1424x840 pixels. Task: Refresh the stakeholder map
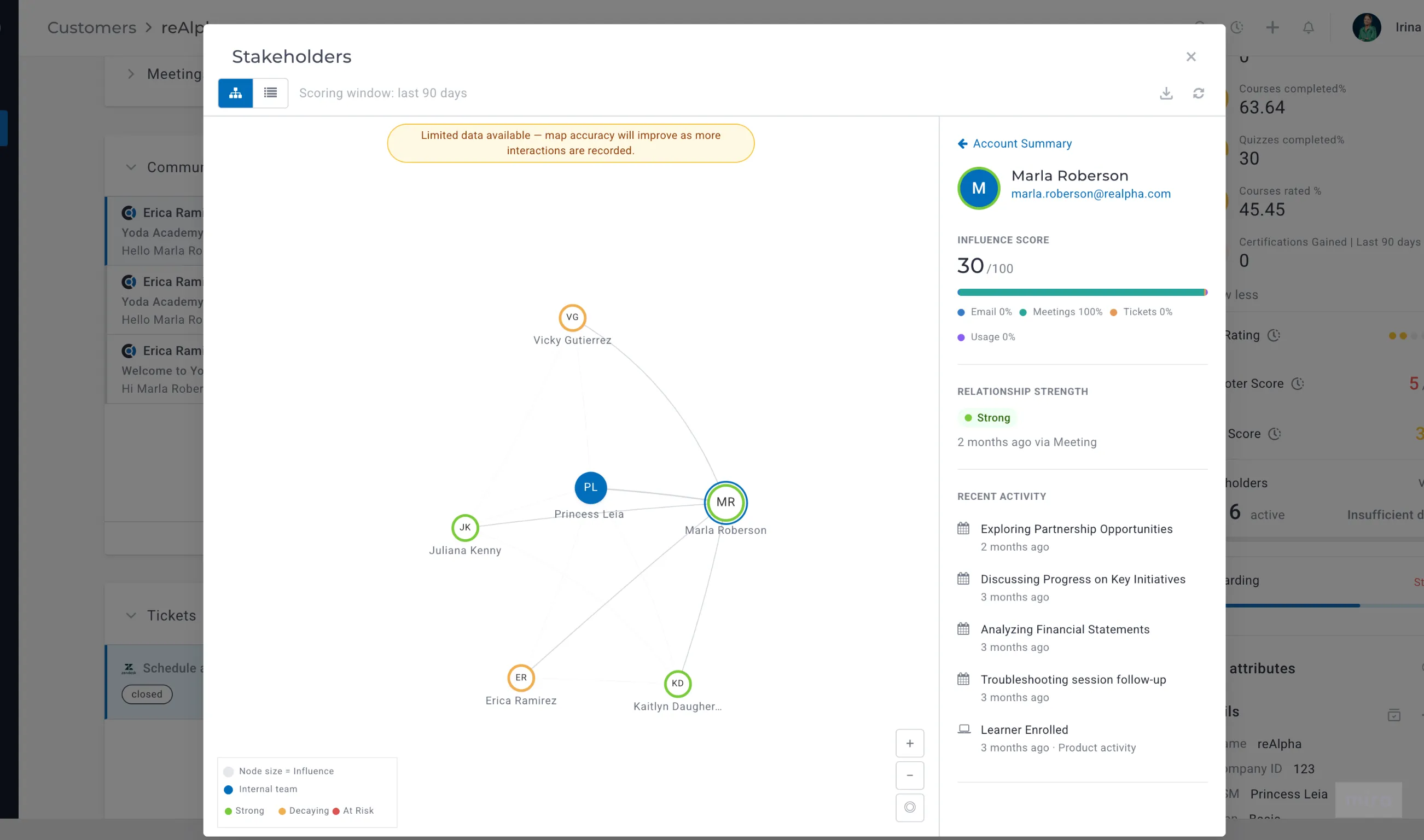pos(1198,93)
